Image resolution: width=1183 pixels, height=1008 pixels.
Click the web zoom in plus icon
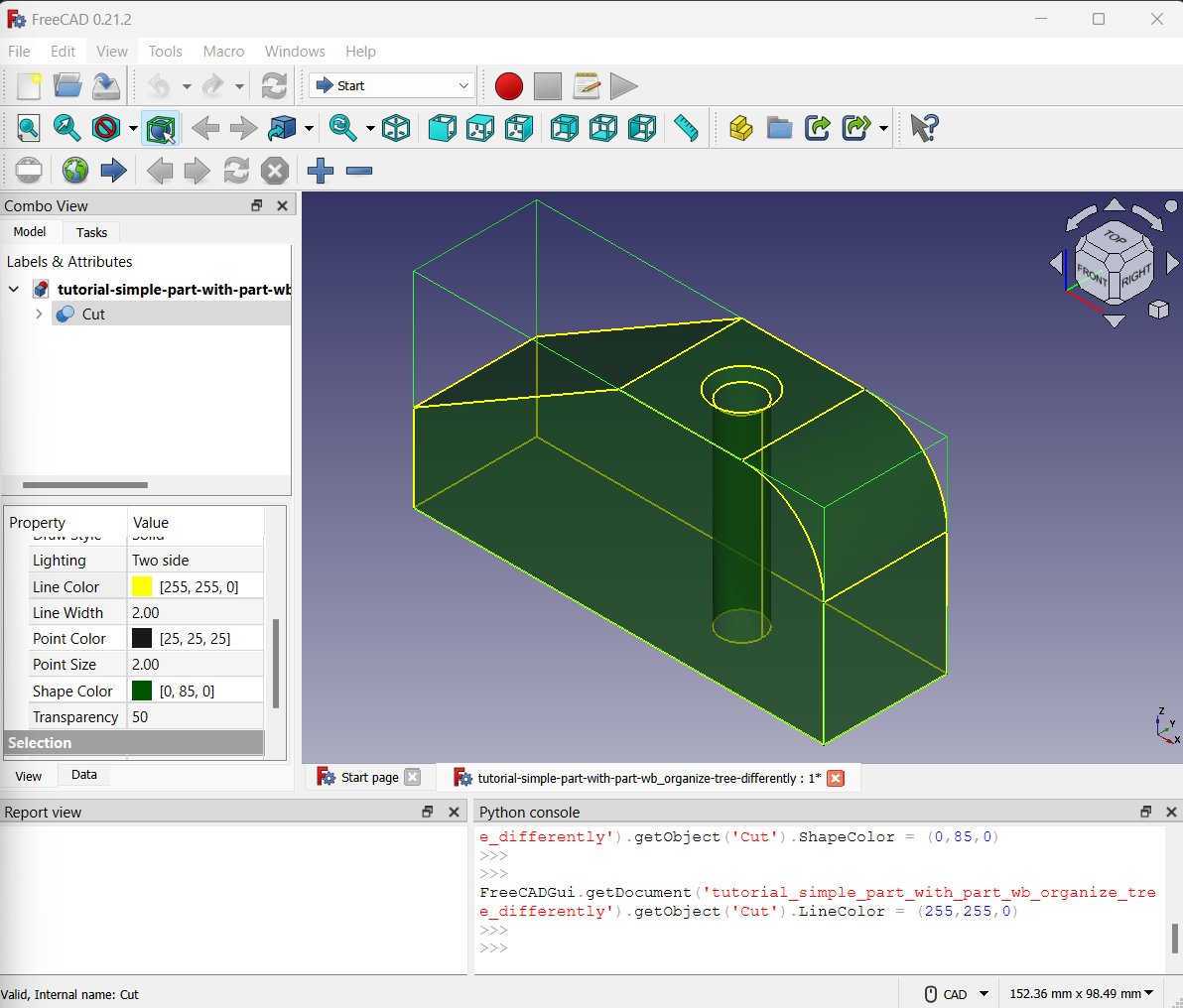tap(320, 171)
